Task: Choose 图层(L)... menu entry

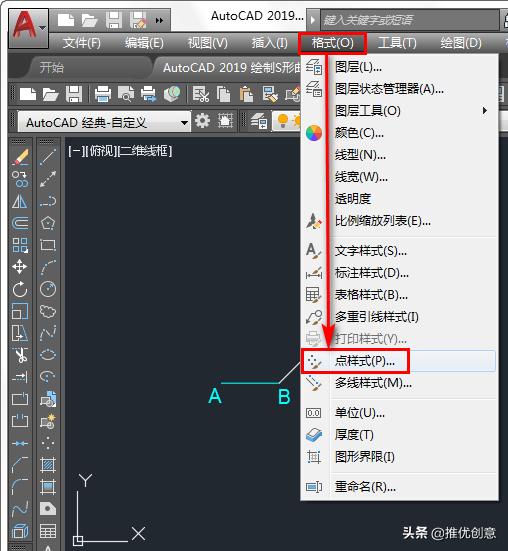Action: [400, 67]
